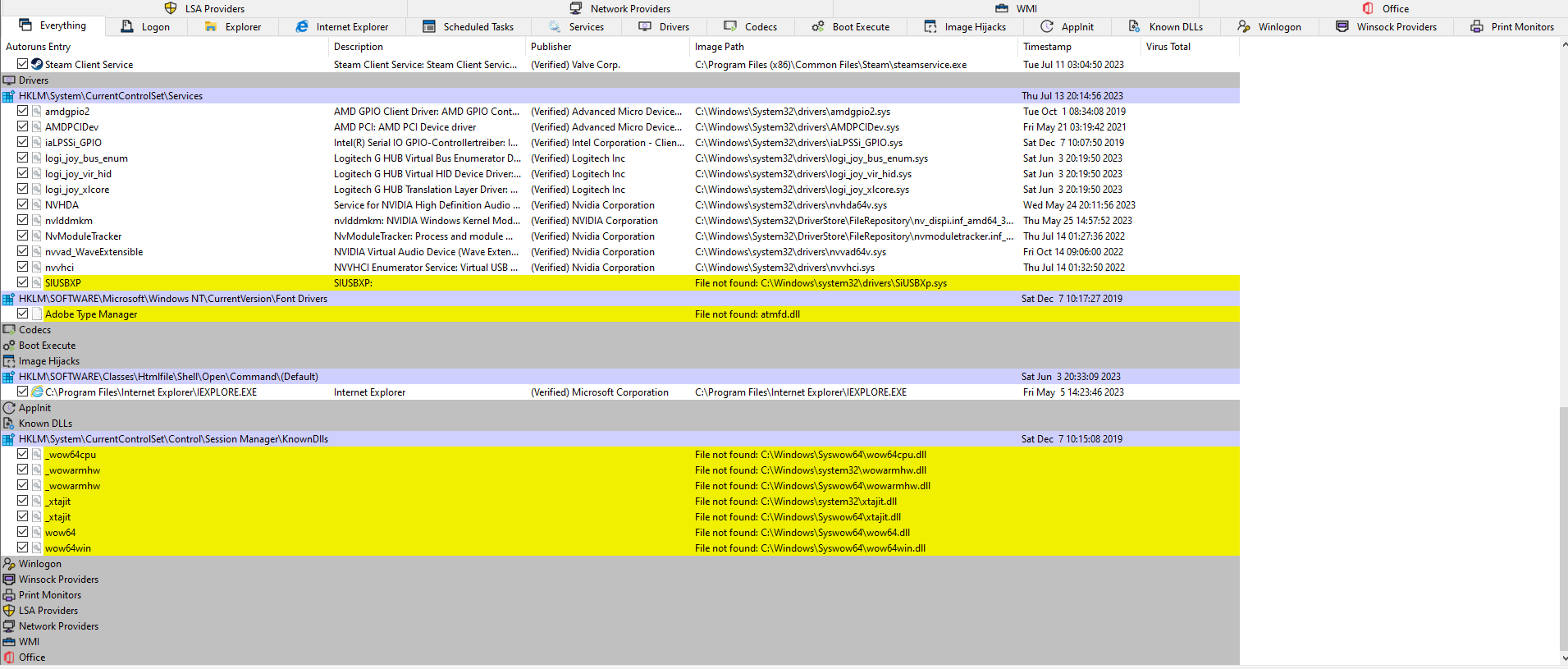1568x669 pixels.
Task: Select the Office tab
Action: click(x=1385, y=8)
